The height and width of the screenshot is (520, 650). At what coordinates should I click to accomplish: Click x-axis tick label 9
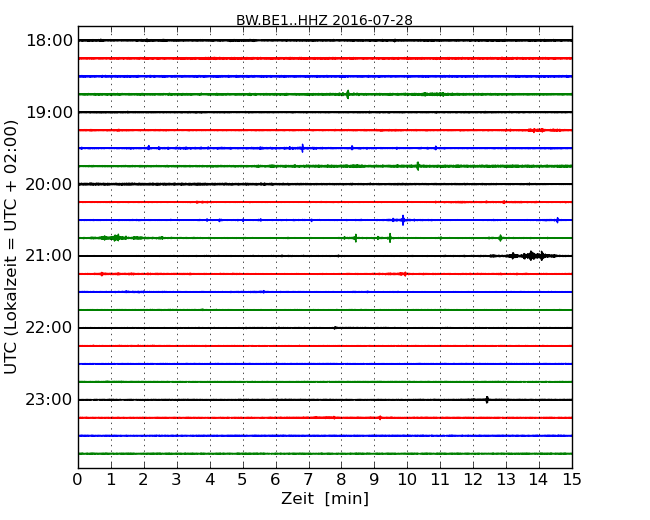click(x=374, y=480)
